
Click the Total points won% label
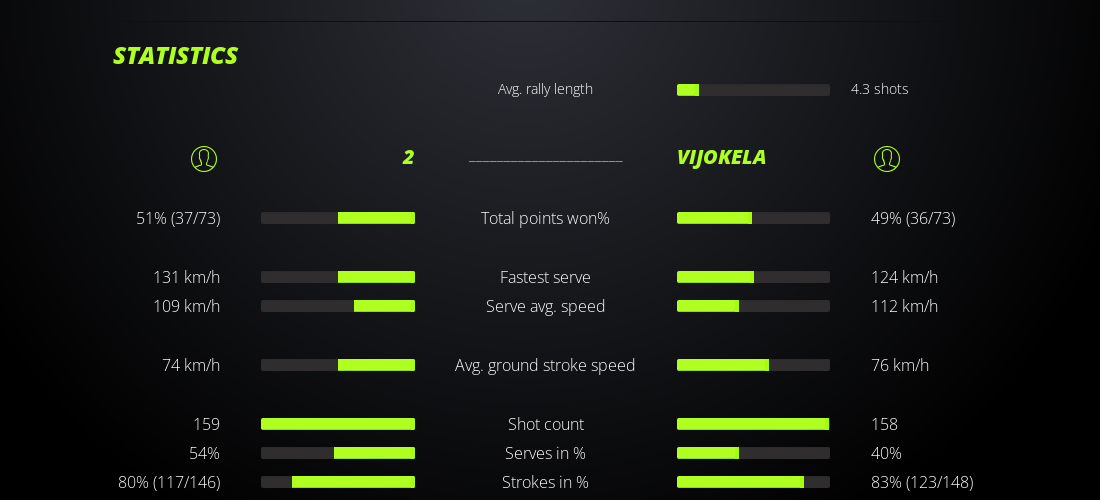545,218
